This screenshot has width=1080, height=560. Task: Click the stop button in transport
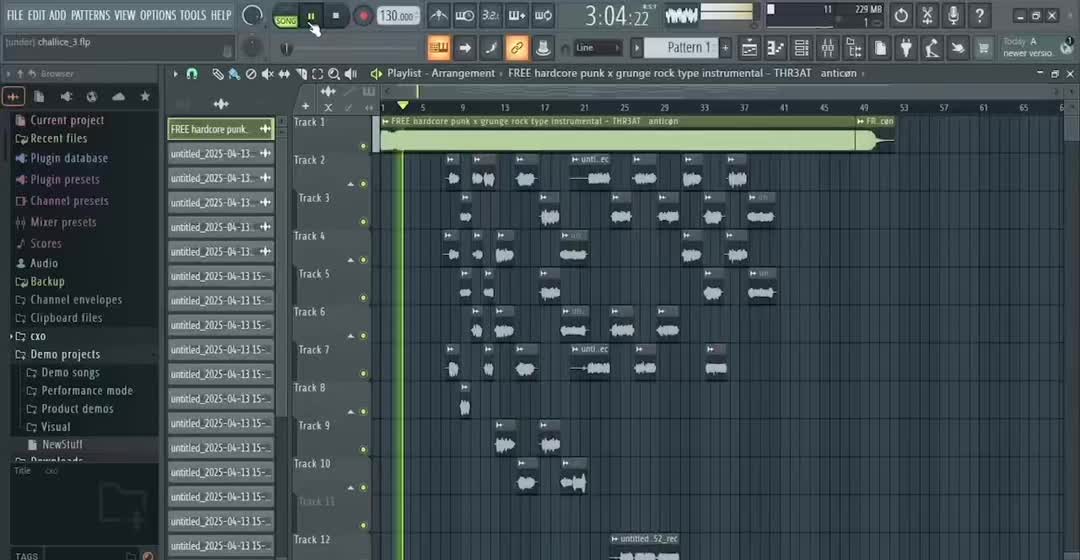pyautogui.click(x=335, y=16)
